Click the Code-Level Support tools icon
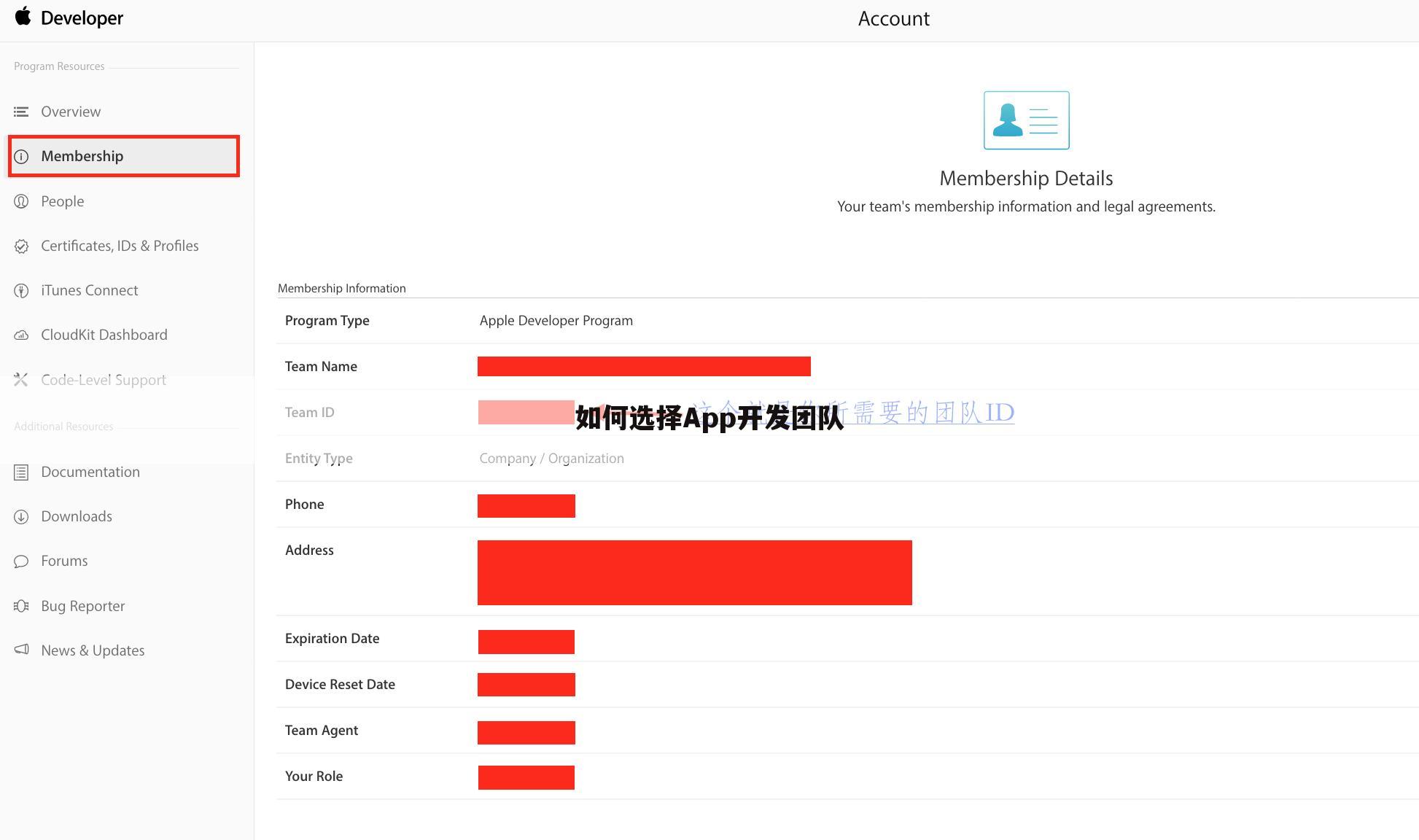 (x=20, y=380)
